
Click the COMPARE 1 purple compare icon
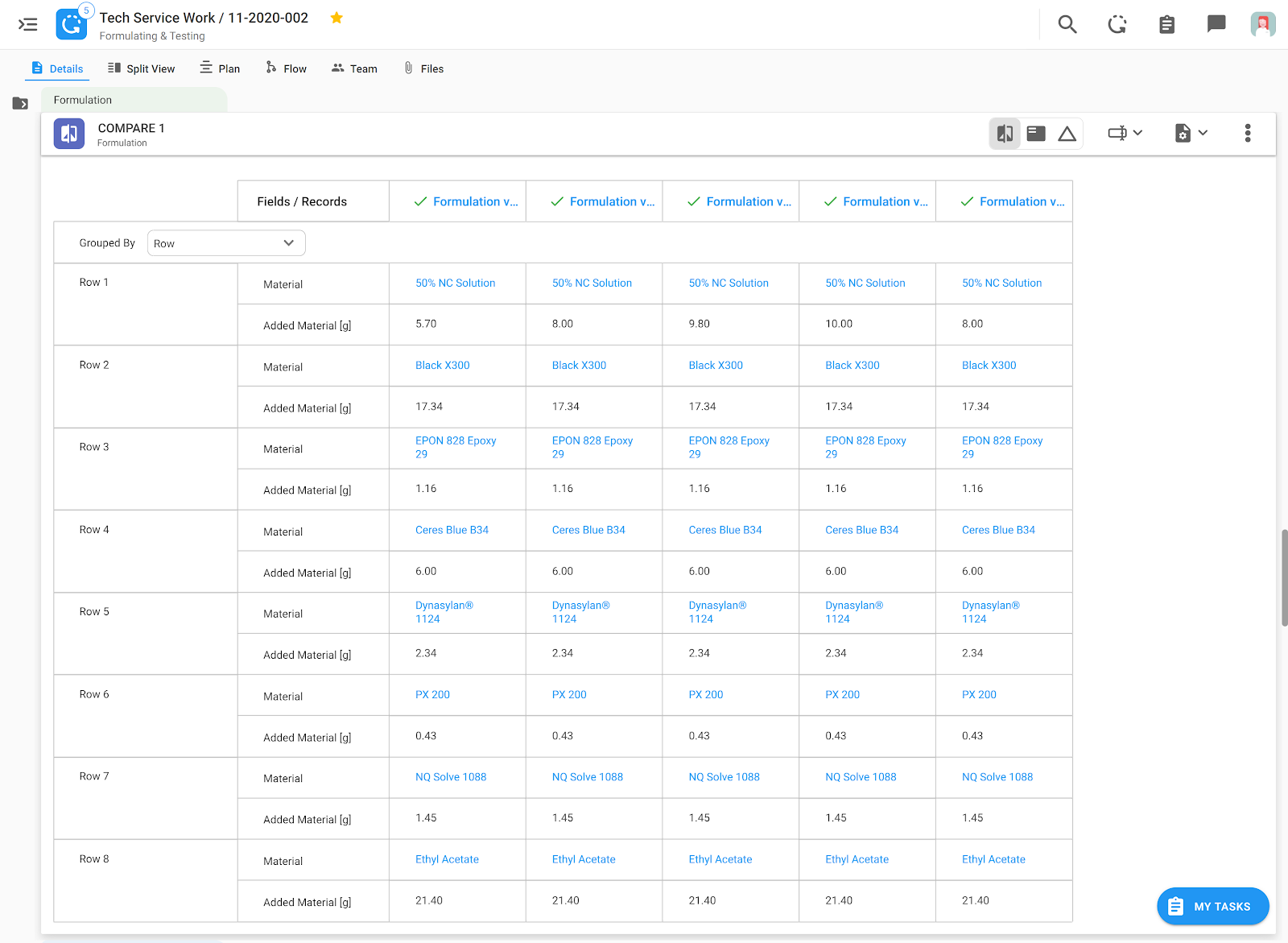pos(69,134)
